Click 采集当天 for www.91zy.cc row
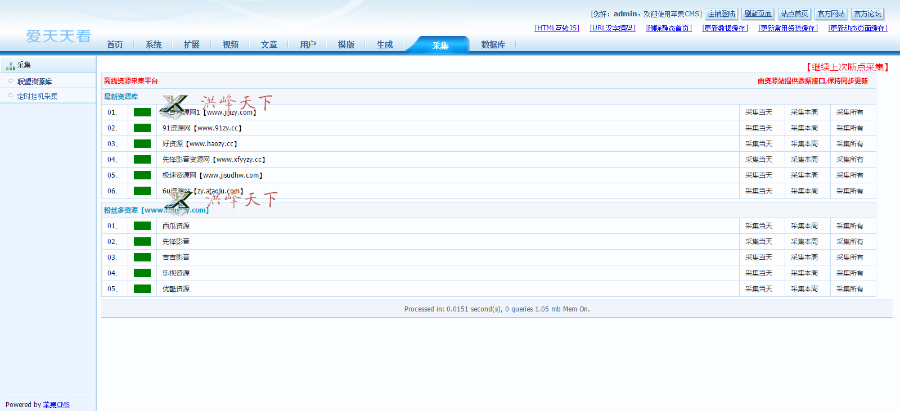Image resolution: width=900 pixels, height=411 pixels. tap(759, 128)
